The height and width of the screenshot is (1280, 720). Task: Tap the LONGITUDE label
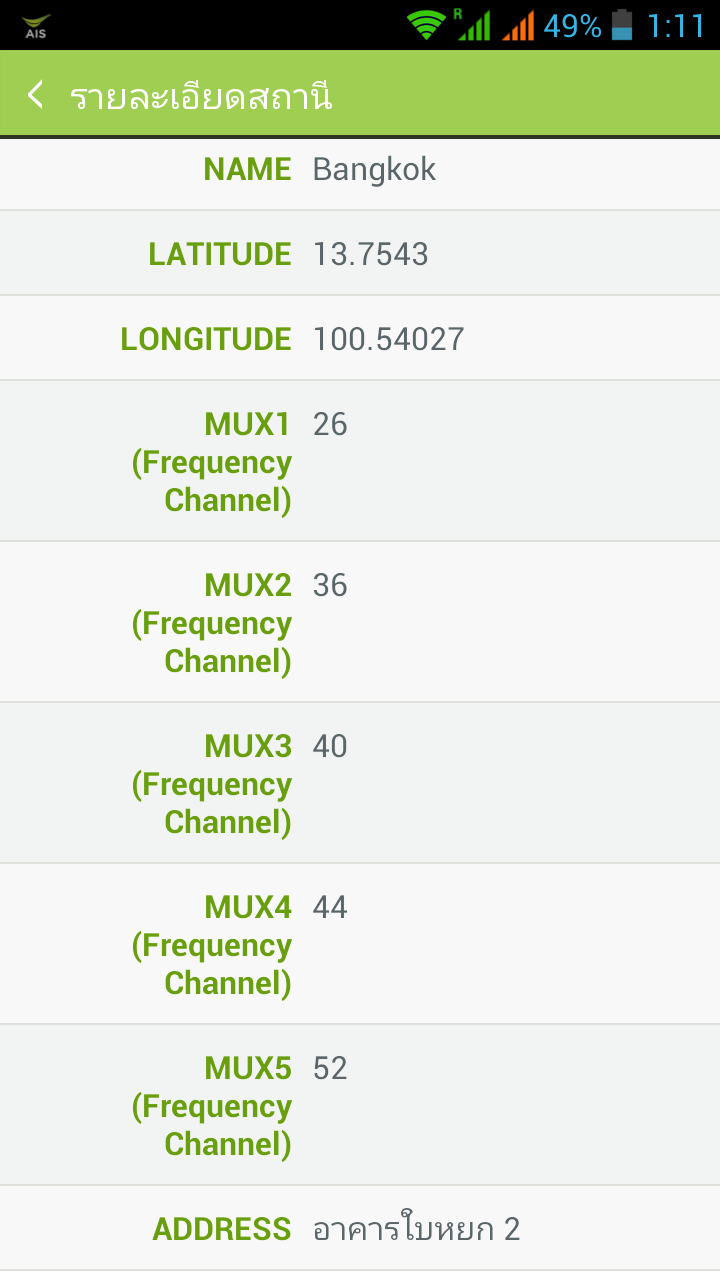point(206,339)
